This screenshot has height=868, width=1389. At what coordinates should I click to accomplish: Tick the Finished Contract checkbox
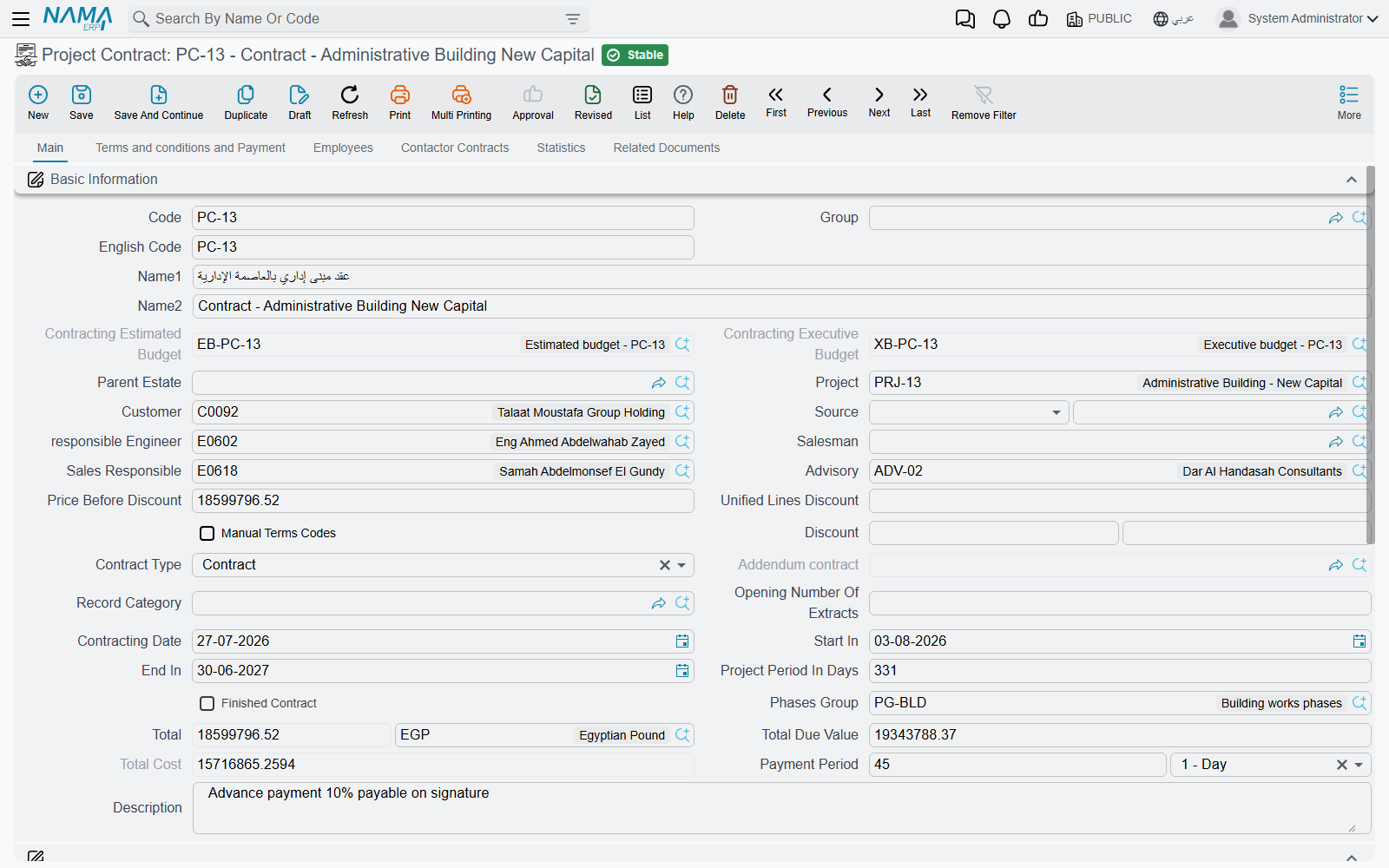click(x=207, y=704)
